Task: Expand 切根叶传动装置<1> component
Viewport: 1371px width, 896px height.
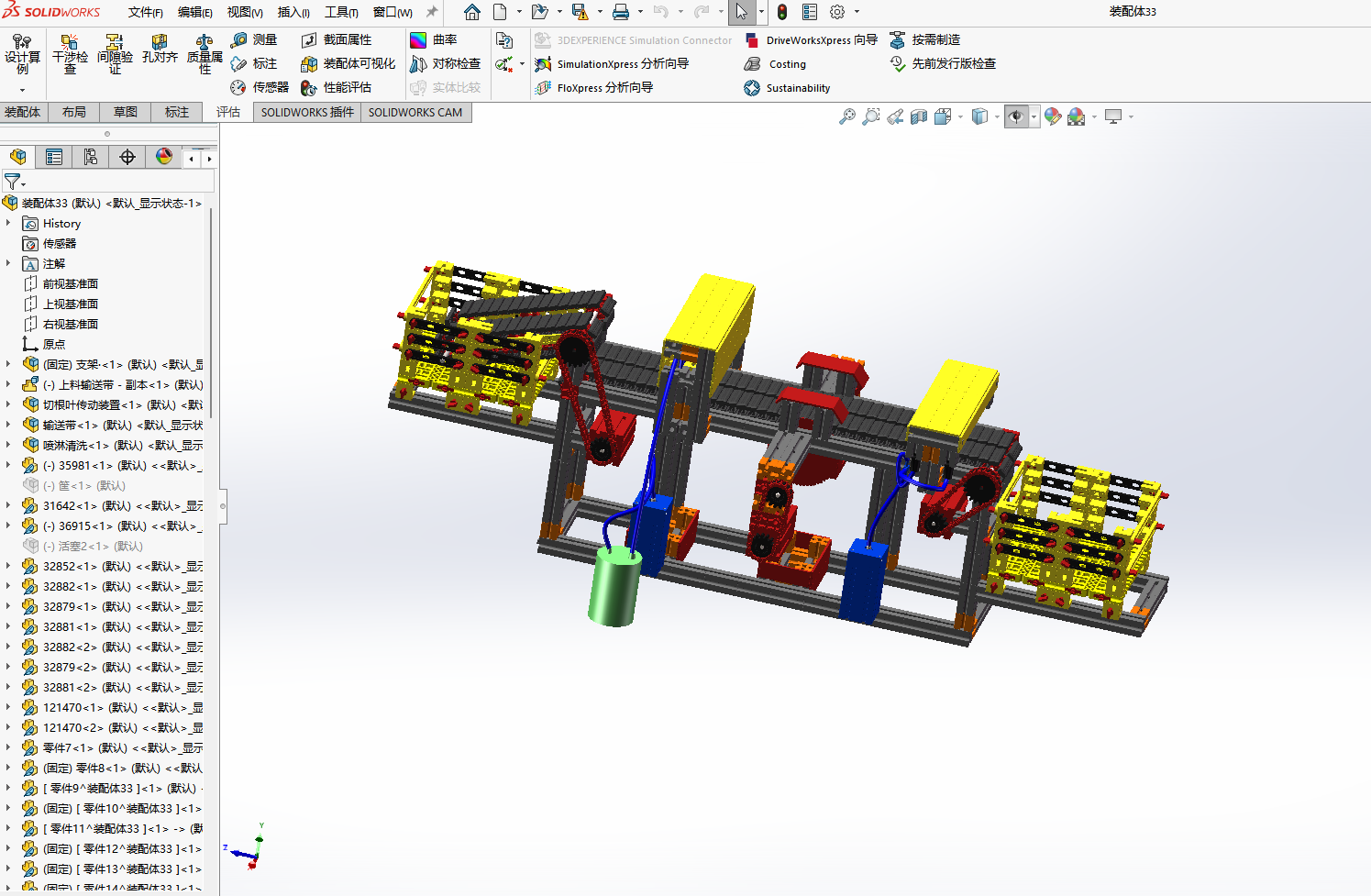Action: 8,404
